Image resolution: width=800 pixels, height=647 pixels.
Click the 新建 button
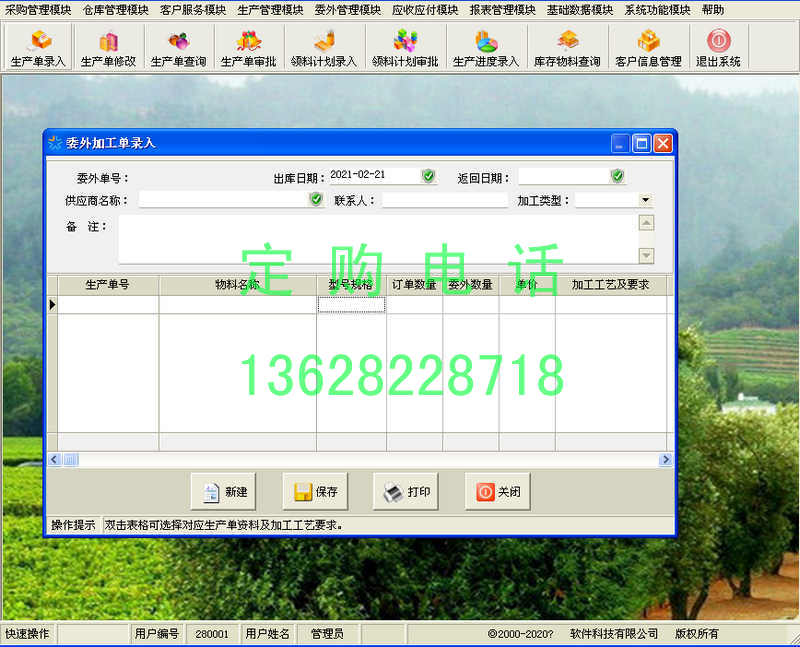tap(223, 492)
